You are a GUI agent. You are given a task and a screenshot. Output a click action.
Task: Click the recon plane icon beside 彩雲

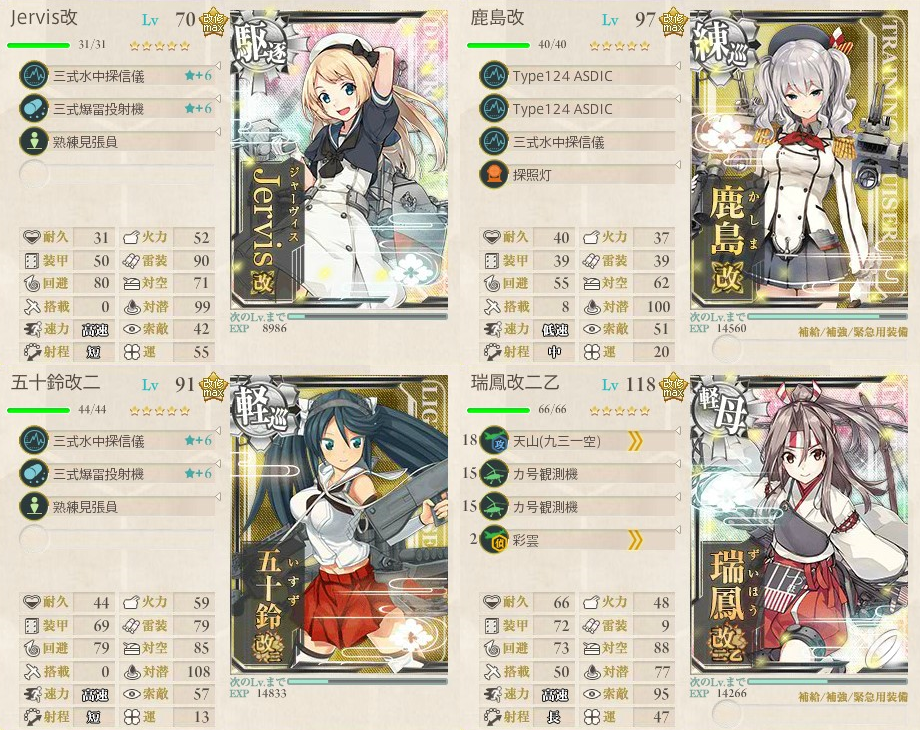(494, 539)
